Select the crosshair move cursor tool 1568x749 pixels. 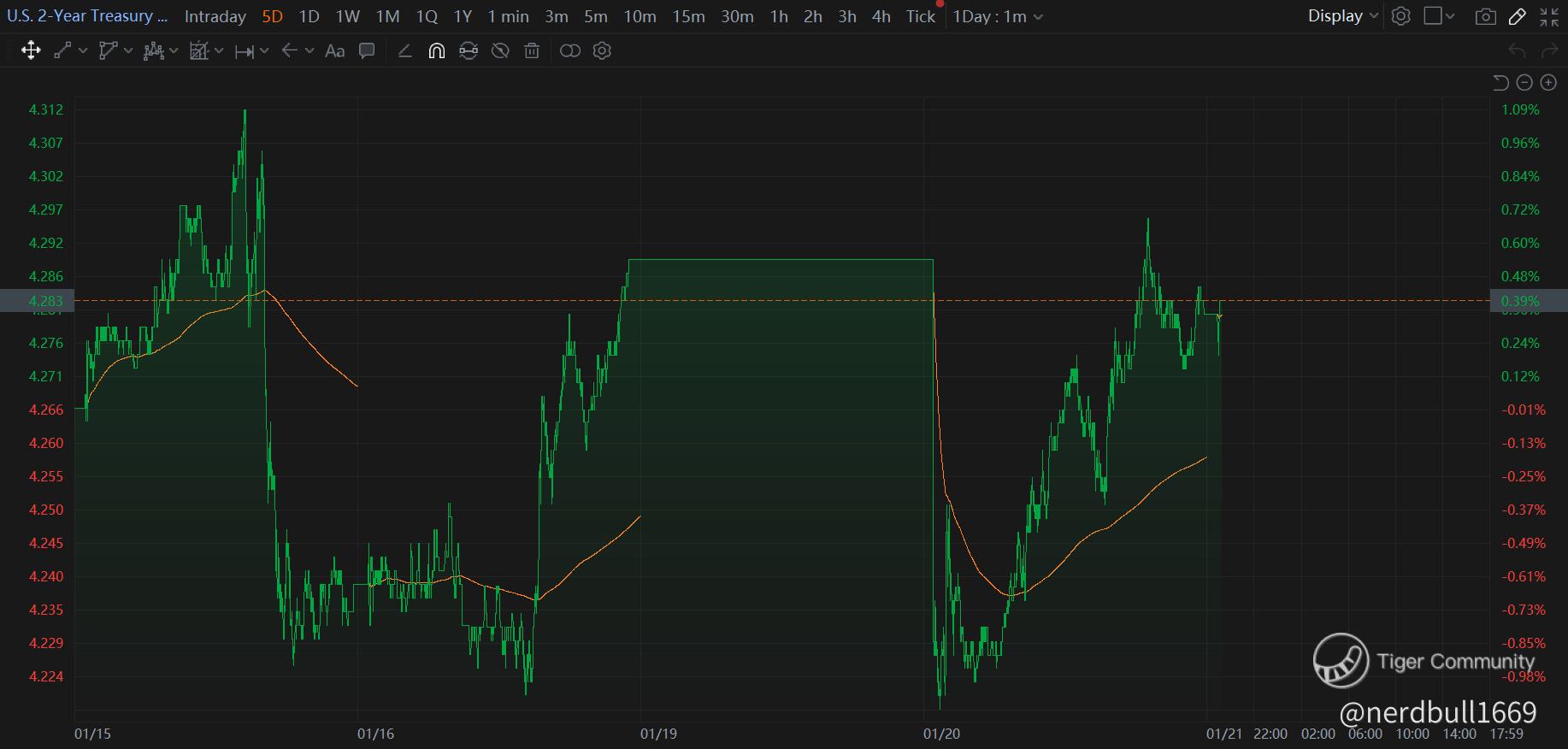point(31,51)
